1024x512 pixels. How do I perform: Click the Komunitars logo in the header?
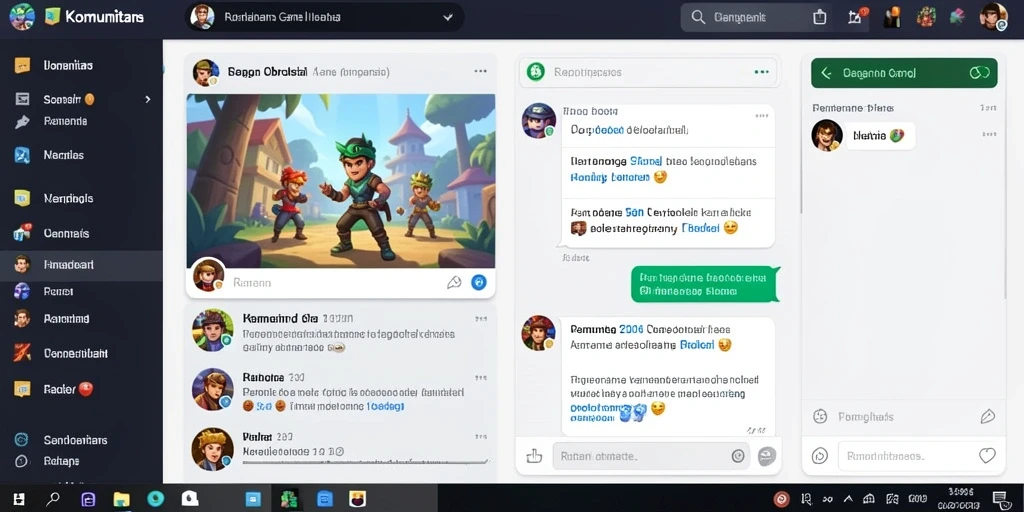point(93,17)
